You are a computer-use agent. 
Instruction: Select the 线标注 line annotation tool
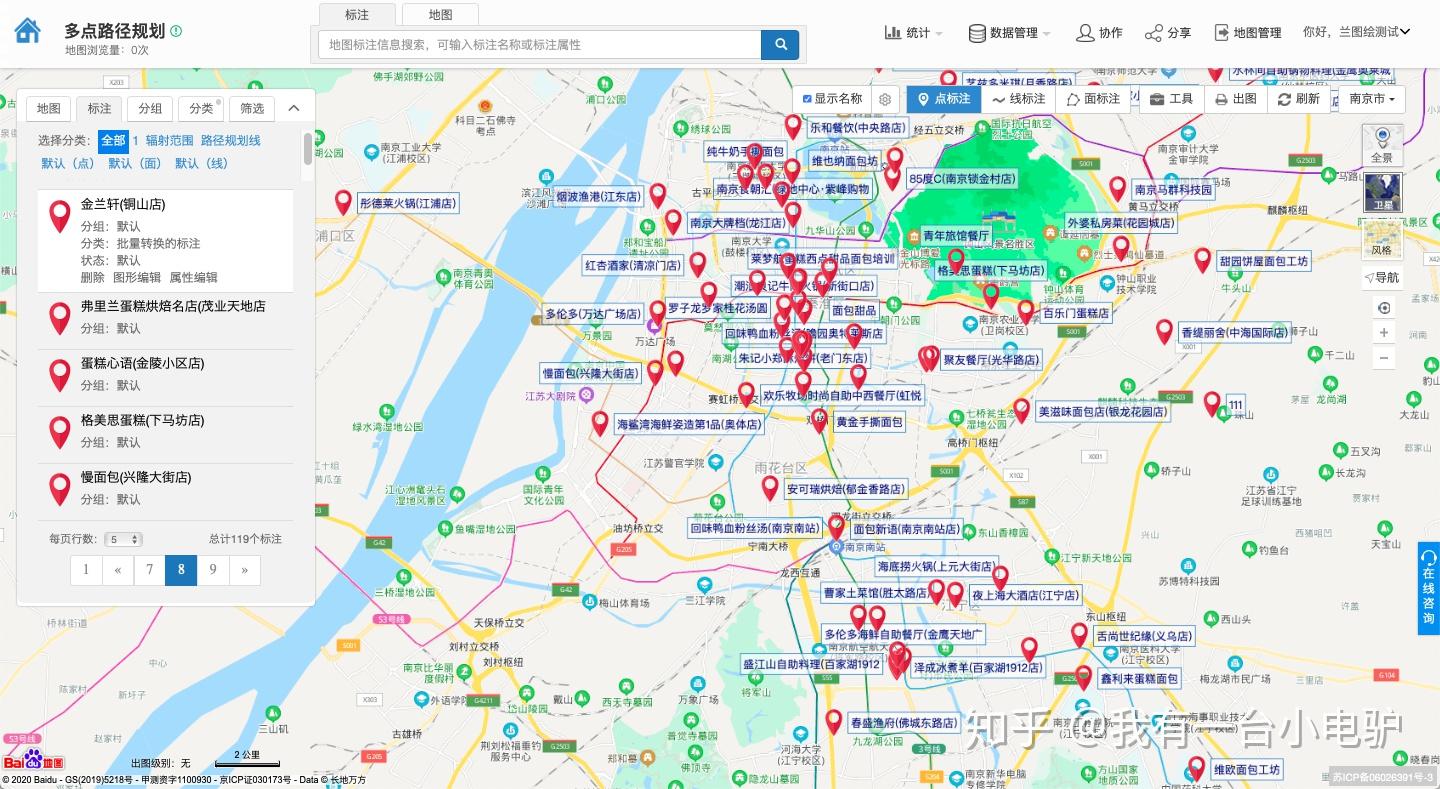pos(1018,99)
